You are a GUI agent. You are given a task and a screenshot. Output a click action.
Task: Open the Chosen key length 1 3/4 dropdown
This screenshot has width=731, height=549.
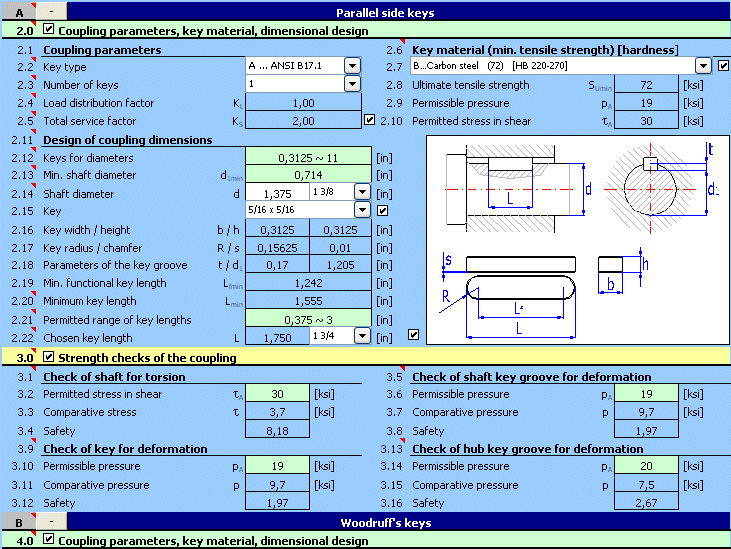coord(362,337)
